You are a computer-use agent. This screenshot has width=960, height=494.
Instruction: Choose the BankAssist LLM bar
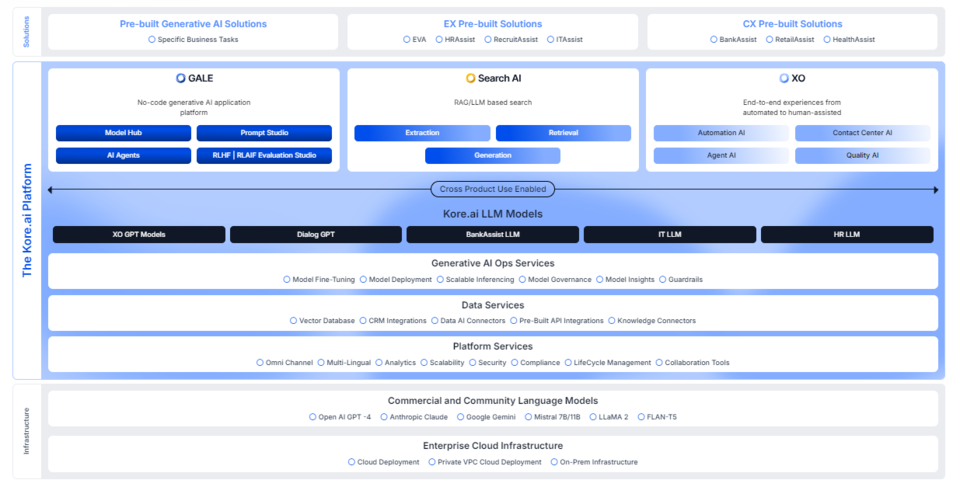pyautogui.click(x=492, y=234)
